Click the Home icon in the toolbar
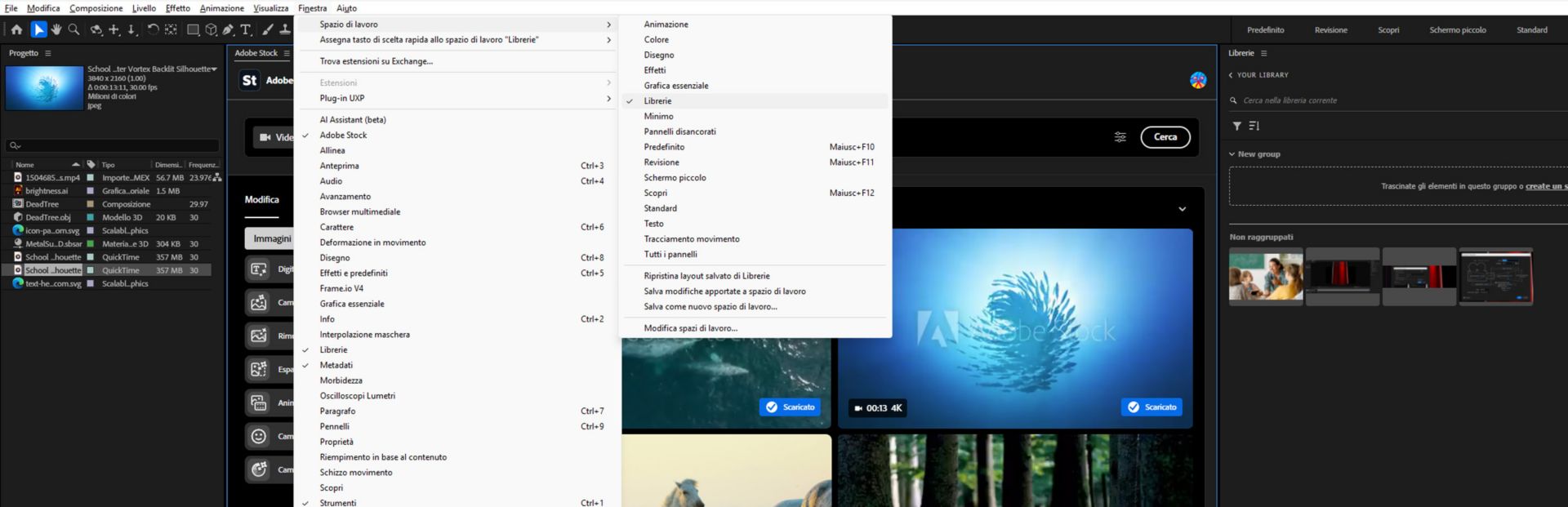 [x=16, y=29]
